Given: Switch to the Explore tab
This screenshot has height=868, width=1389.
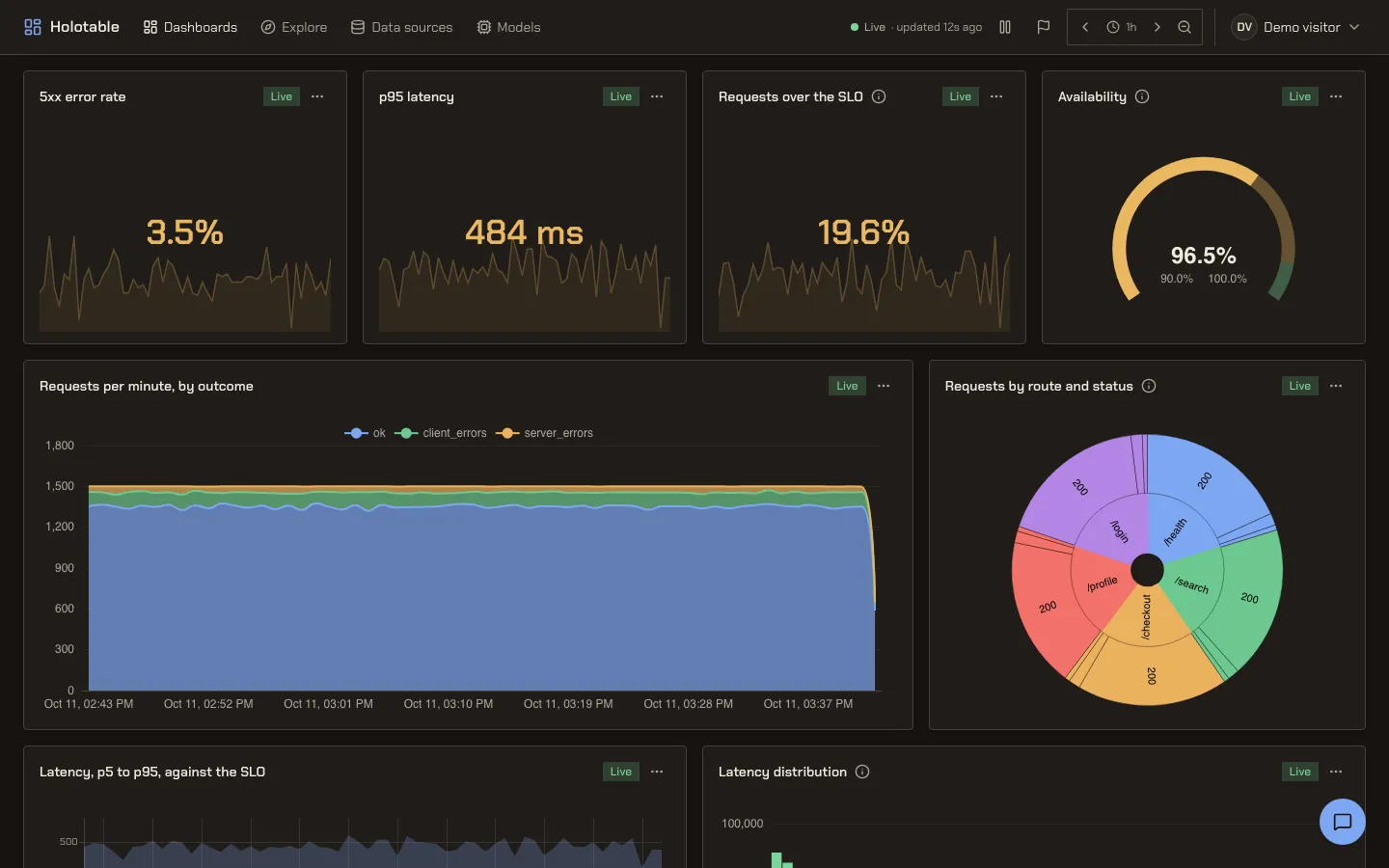Looking at the screenshot, I should [x=294, y=27].
